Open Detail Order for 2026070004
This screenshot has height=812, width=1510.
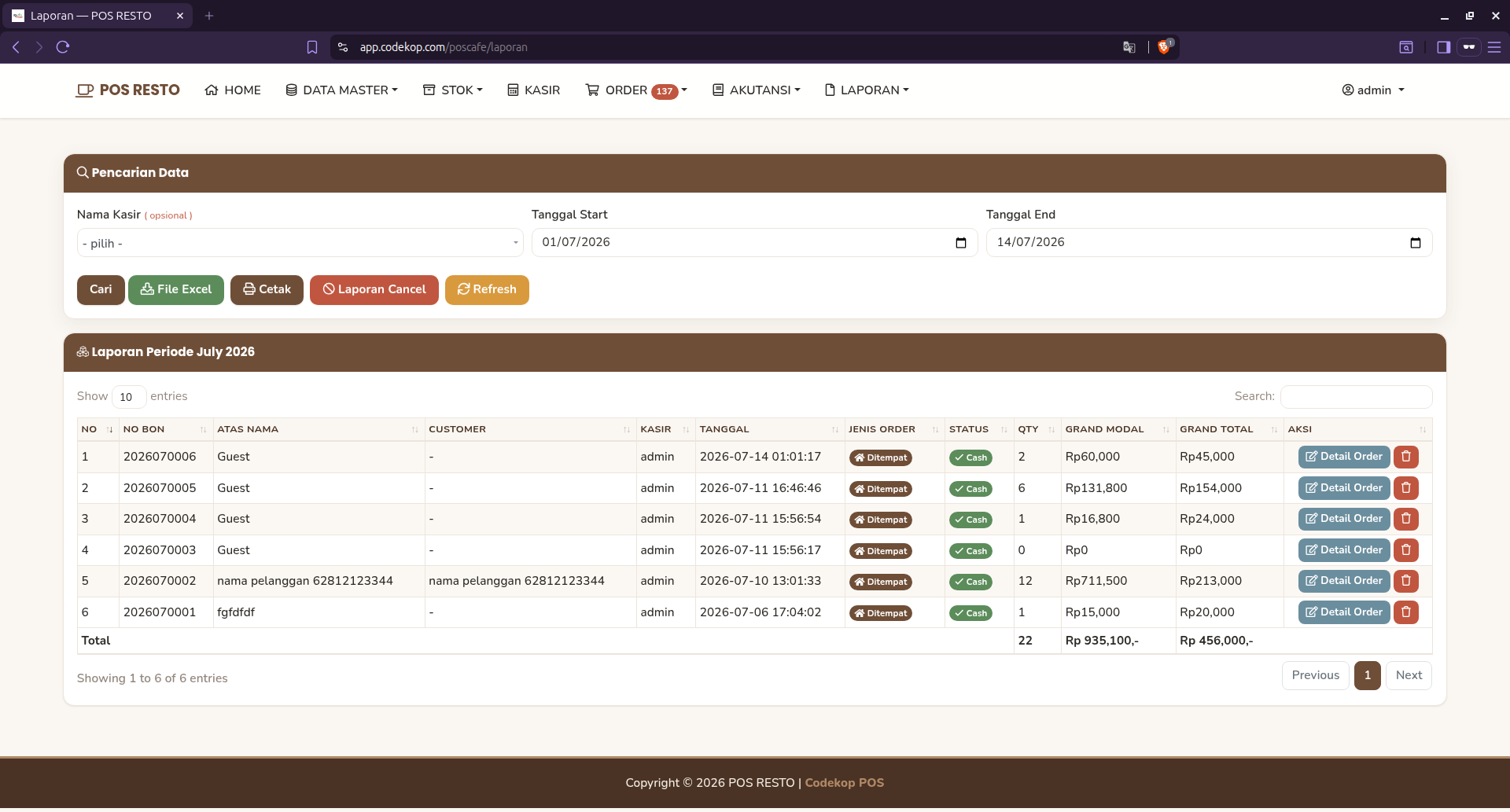[x=1344, y=519]
